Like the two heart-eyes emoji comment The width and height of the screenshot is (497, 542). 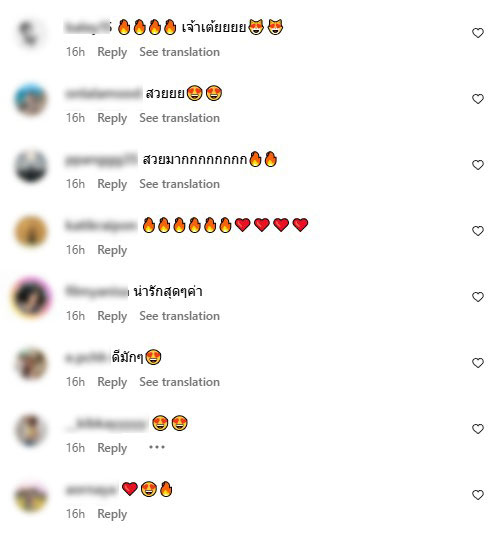click(478, 429)
